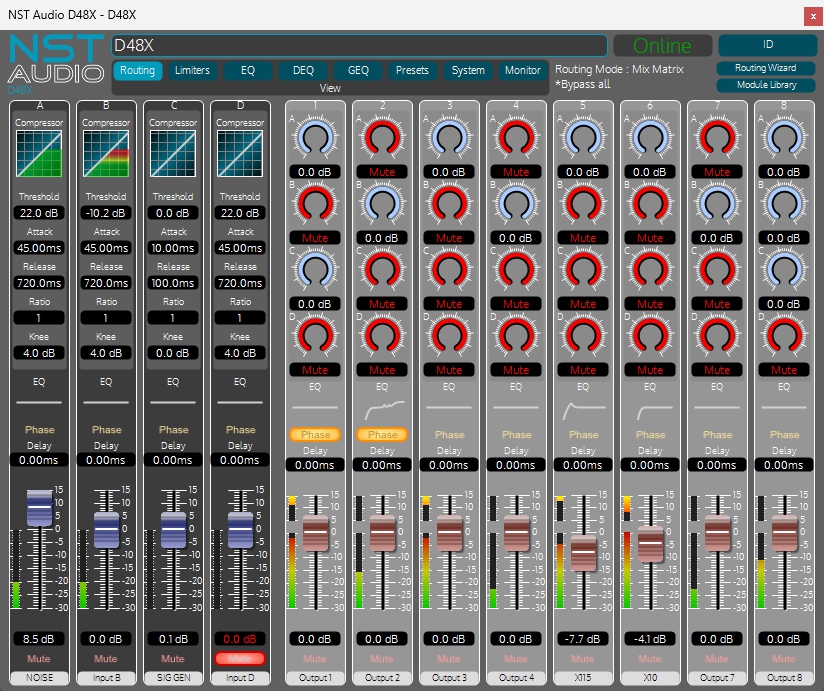The width and height of the screenshot is (824, 691).
Task: Open the System view
Action: [468, 70]
